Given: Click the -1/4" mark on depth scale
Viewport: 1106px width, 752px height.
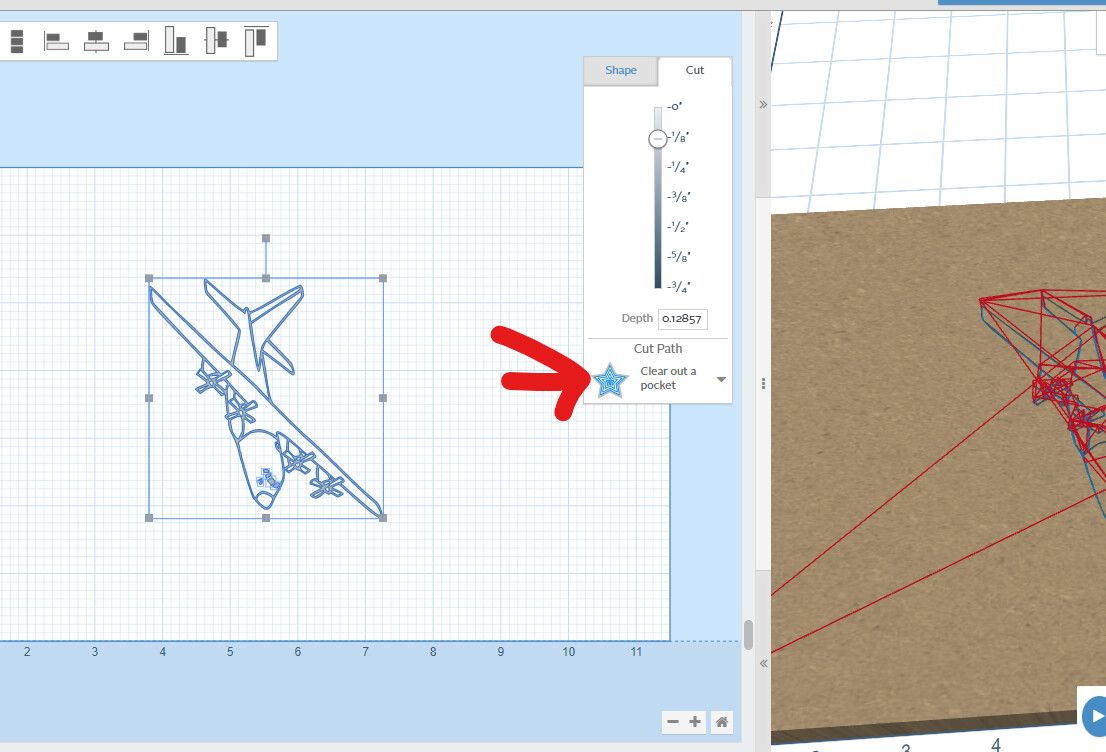Looking at the screenshot, I should coord(679,167).
